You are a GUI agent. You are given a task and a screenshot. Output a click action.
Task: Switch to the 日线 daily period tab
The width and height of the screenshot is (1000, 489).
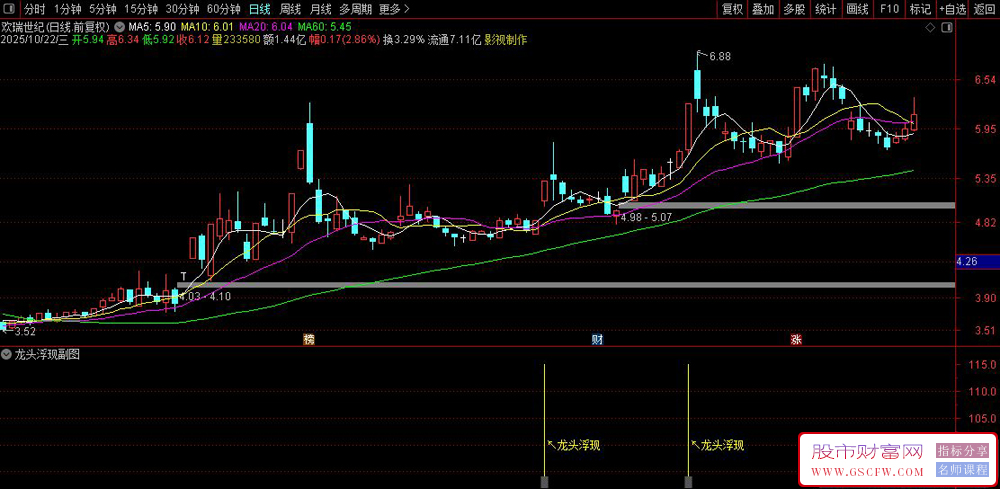point(259,9)
